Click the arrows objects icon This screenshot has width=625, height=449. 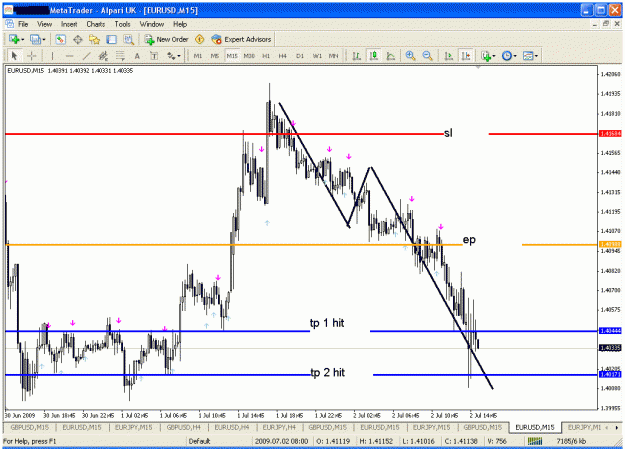tap(171, 56)
